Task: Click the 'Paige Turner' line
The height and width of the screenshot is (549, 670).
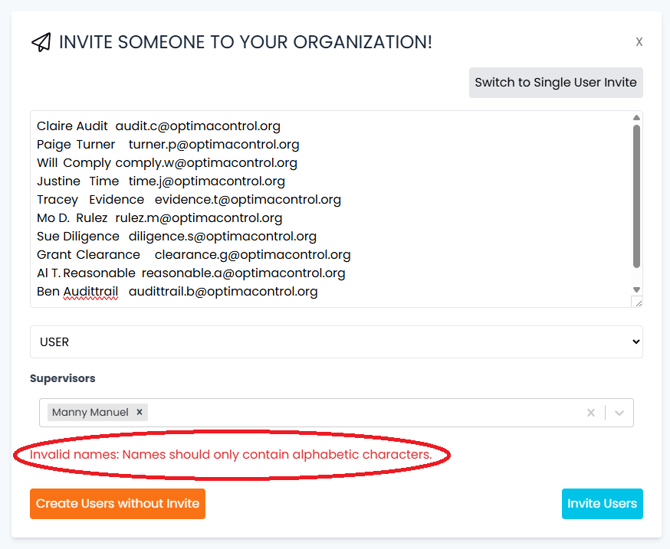Action: click(168, 144)
